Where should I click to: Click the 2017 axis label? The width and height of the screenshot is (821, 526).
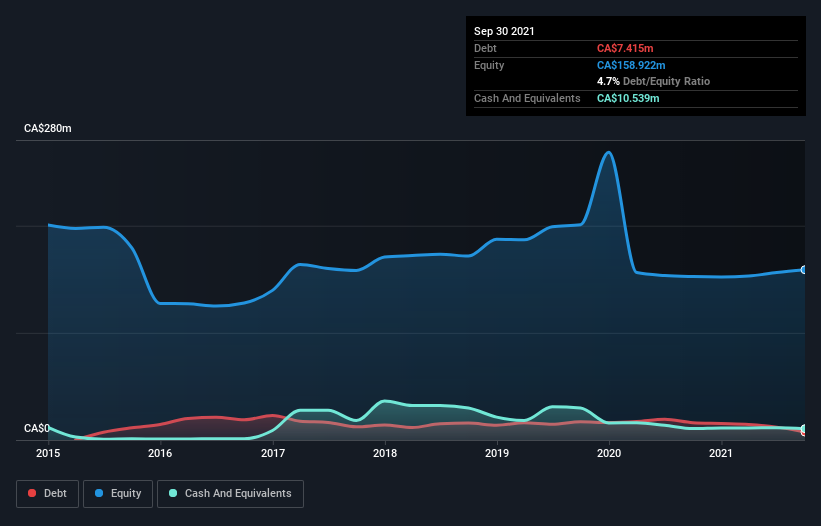(273, 453)
